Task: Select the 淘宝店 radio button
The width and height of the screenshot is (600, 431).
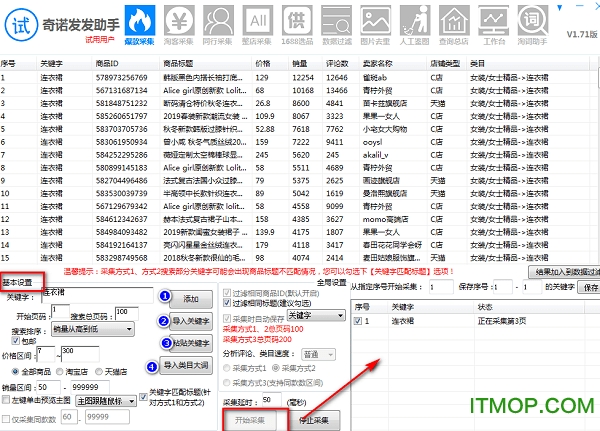Action: [x=60, y=371]
